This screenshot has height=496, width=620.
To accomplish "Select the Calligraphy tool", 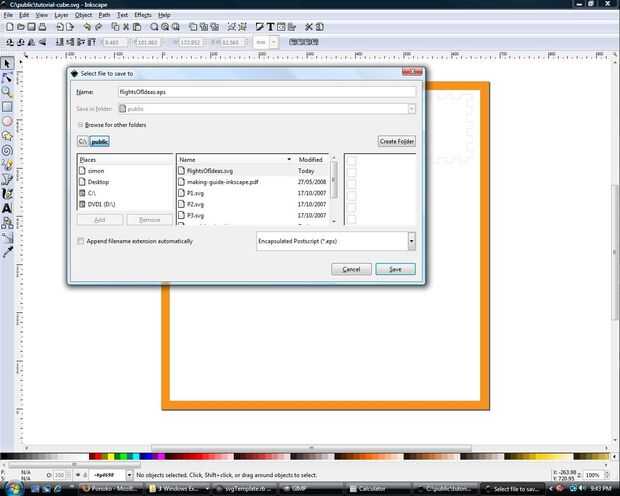I will pos(7,194).
